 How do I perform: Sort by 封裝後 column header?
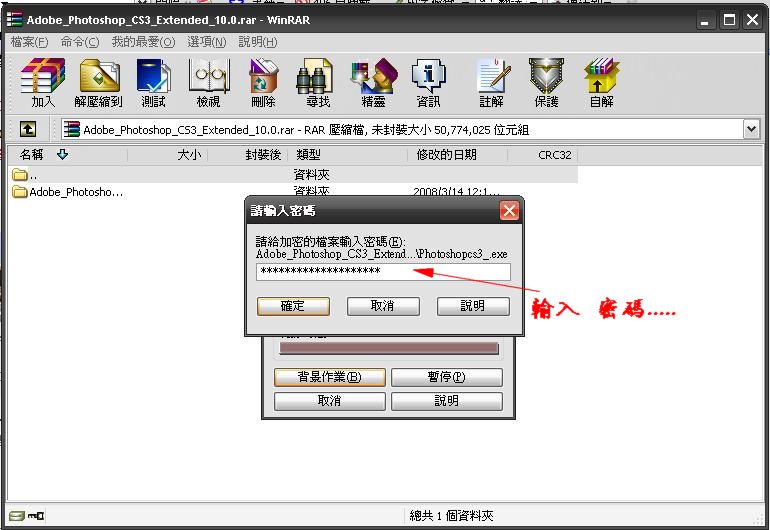click(x=247, y=155)
